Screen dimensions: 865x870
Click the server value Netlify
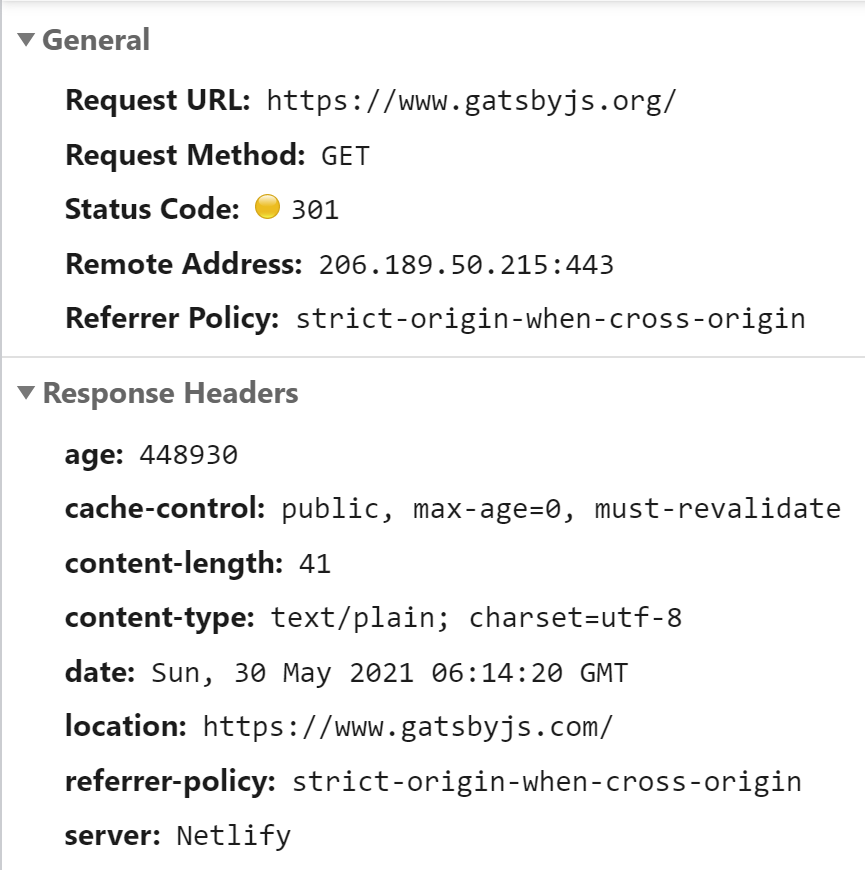point(234,836)
